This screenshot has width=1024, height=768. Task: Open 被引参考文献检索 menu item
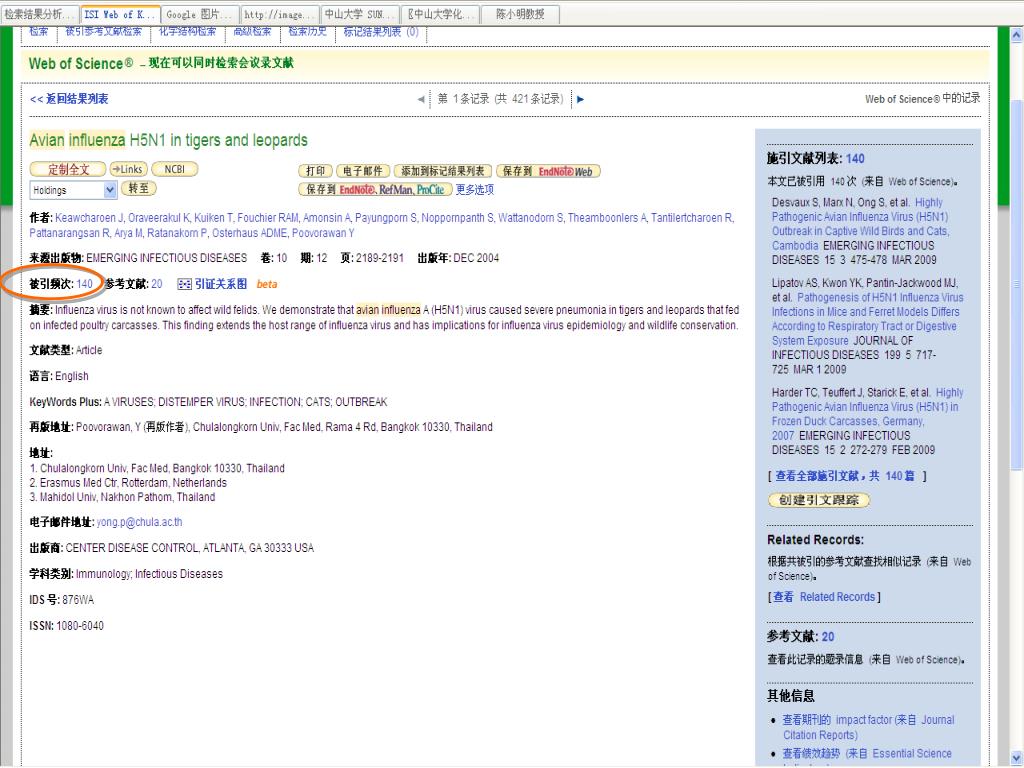tap(103, 31)
